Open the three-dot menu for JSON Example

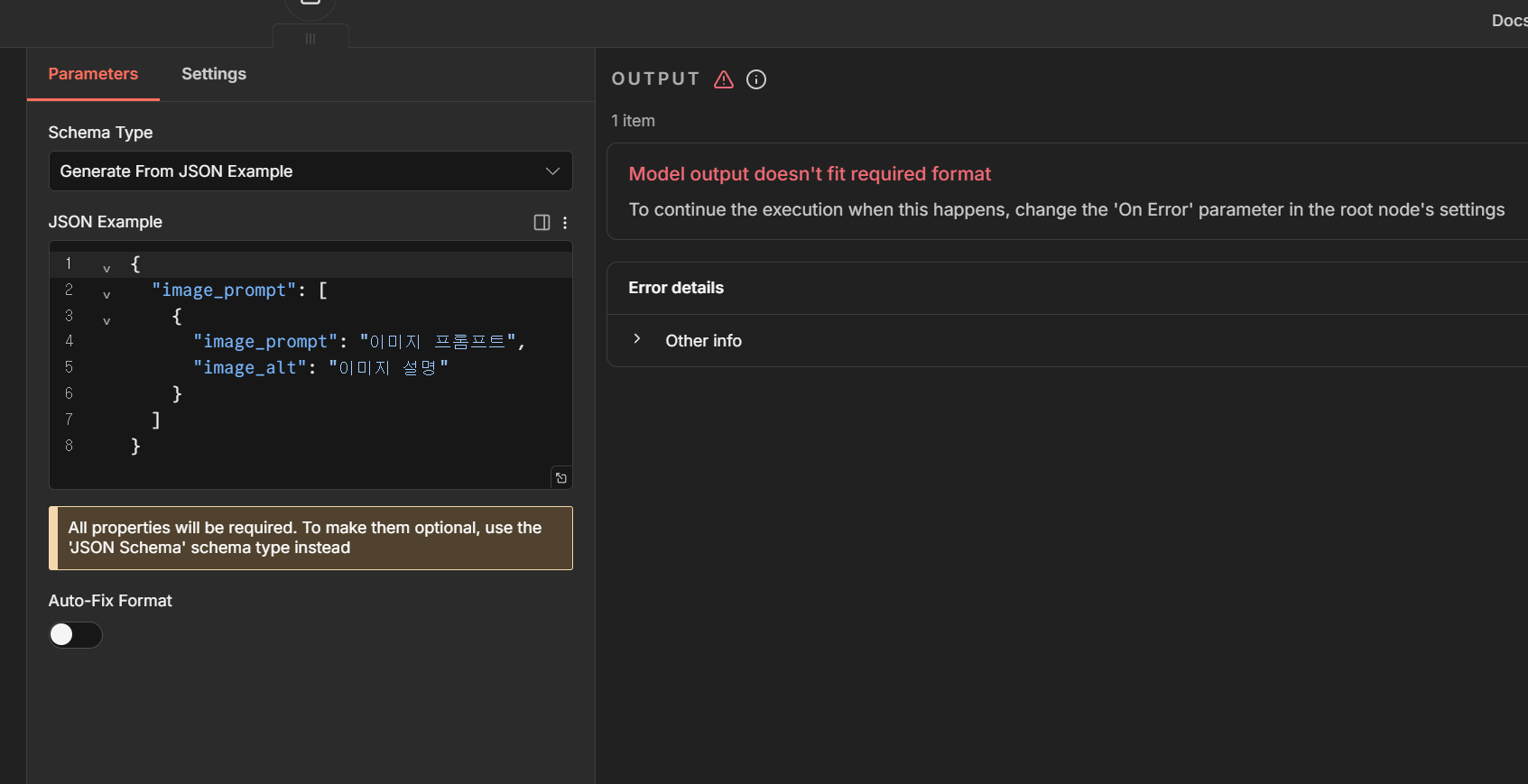[565, 223]
